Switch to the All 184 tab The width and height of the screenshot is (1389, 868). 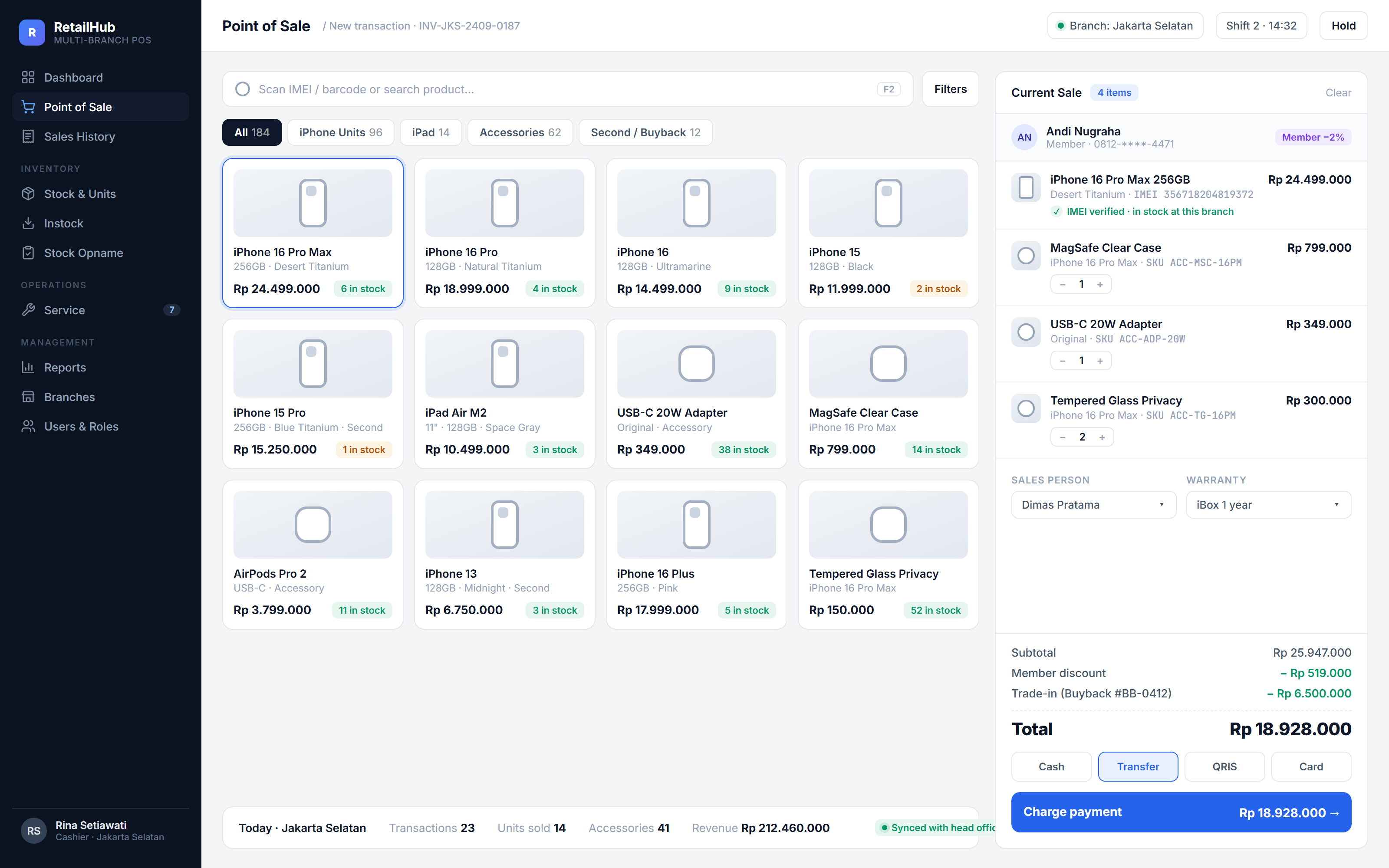point(252,133)
